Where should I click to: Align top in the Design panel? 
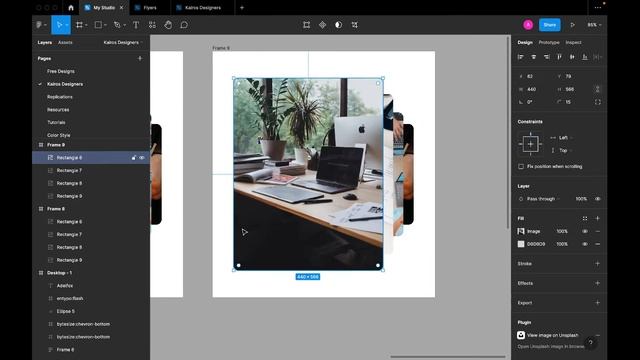[x=559, y=57]
